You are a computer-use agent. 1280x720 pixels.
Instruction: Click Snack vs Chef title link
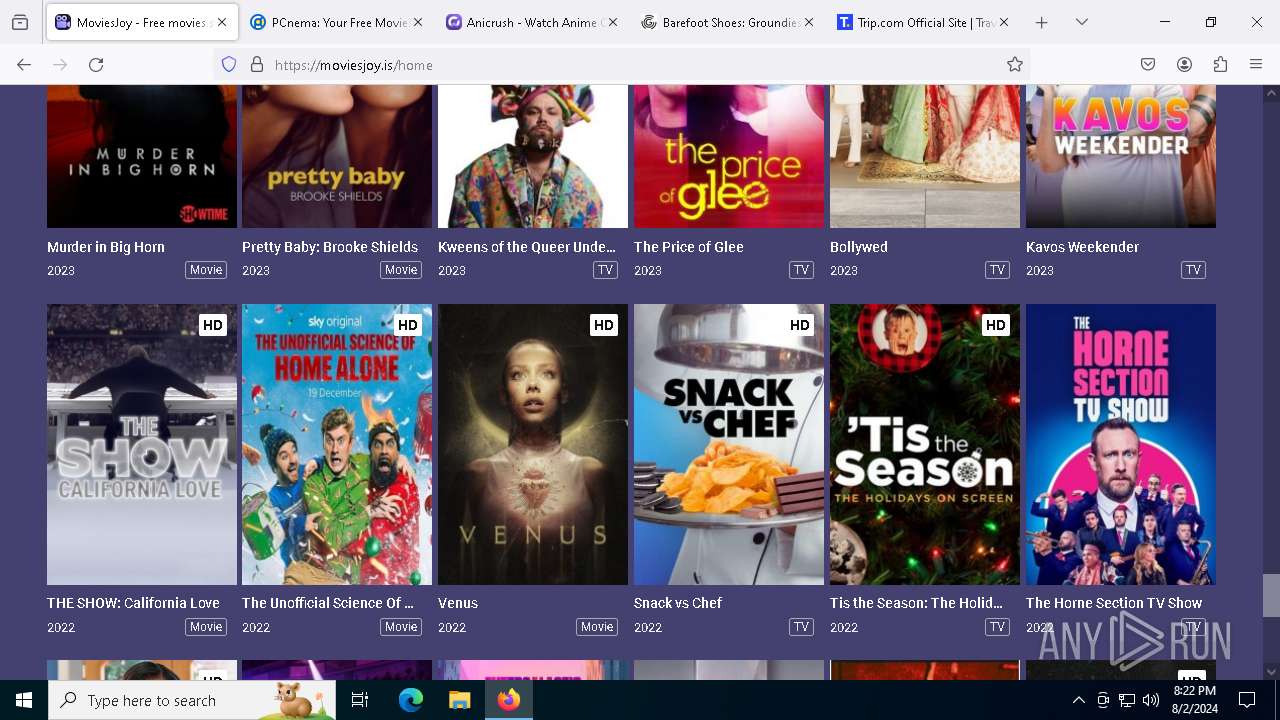click(678, 603)
